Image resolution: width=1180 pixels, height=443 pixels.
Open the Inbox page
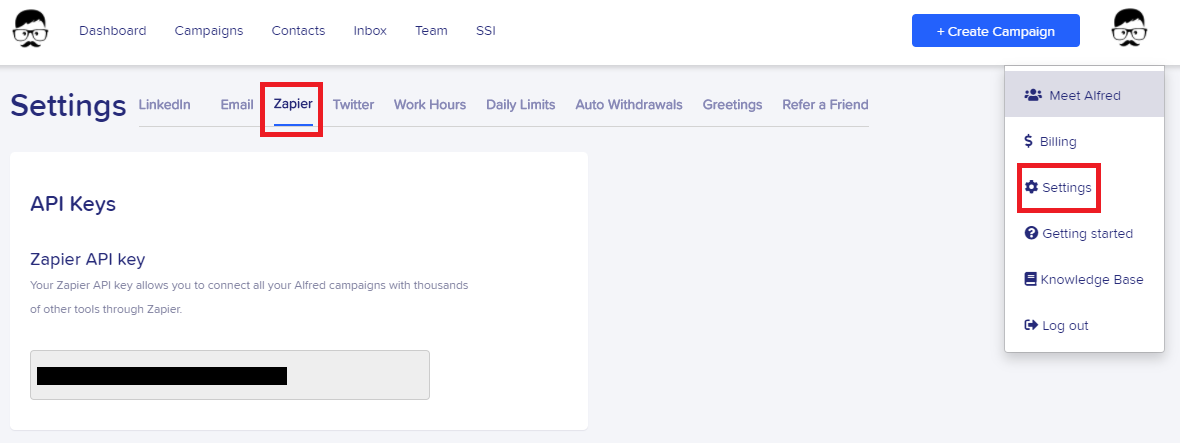pyautogui.click(x=370, y=31)
